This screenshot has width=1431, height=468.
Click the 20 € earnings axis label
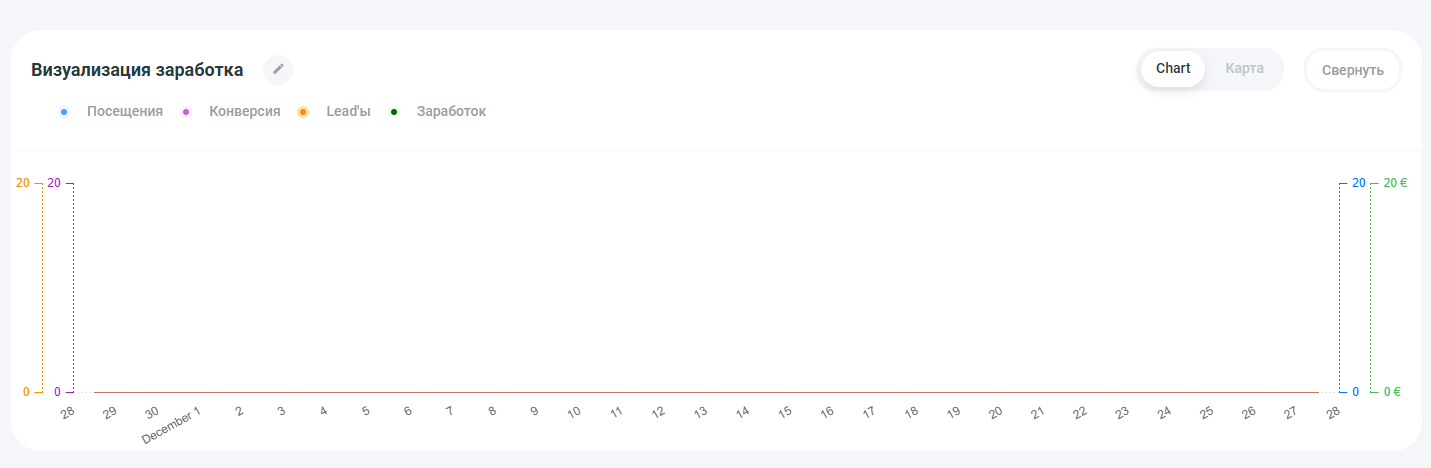[1395, 183]
